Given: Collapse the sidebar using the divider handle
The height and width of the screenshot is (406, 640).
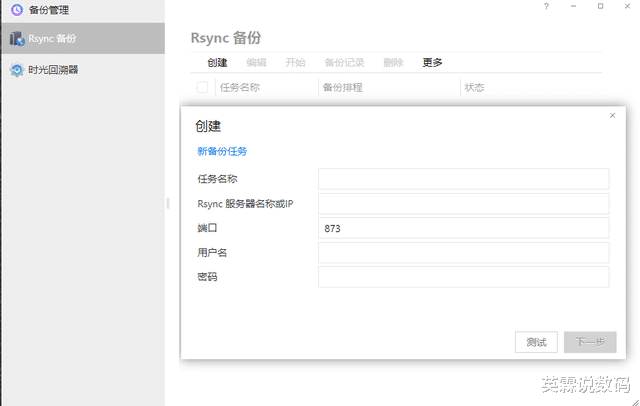Looking at the screenshot, I should click(x=167, y=203).
